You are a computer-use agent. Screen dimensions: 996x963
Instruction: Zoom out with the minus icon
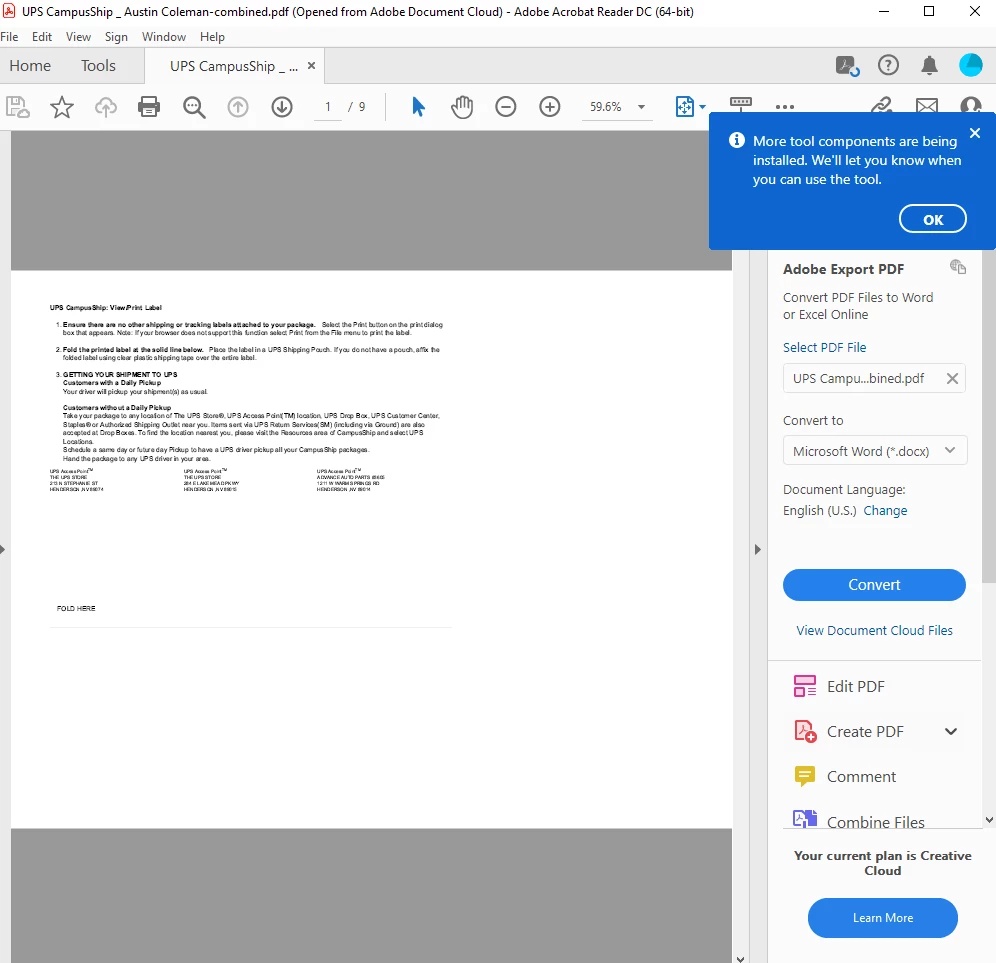tap(506, 107)
